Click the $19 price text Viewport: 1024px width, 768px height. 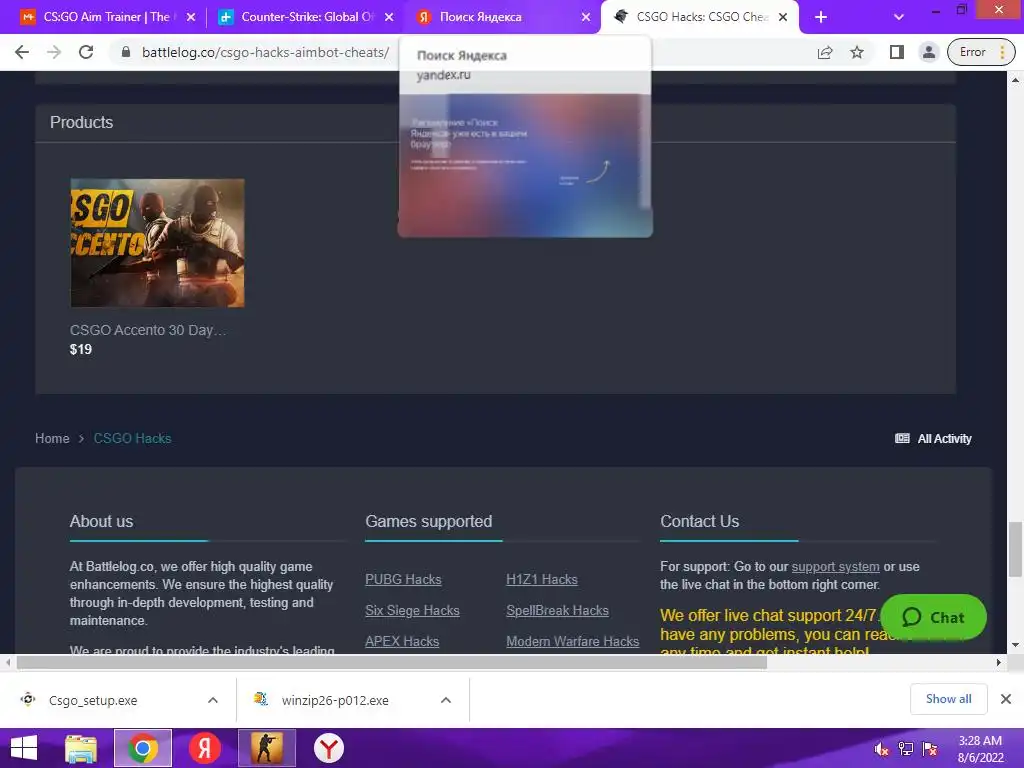(x=81, y=349)
